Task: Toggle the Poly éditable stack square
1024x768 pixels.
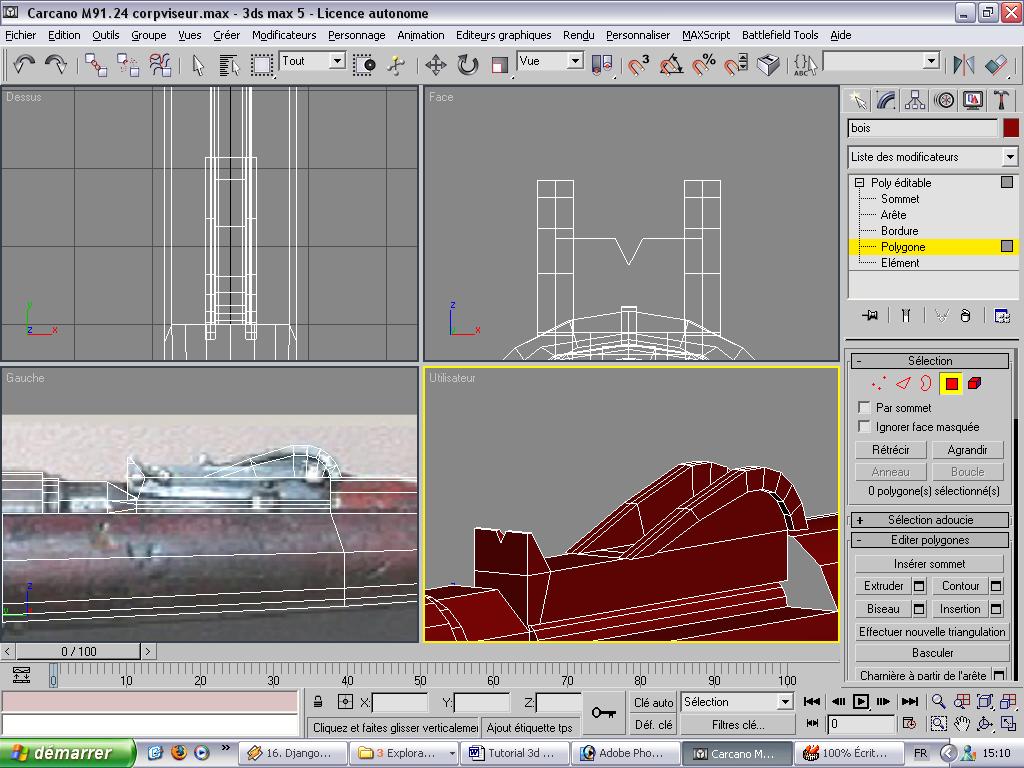Action: coord(1007,182)
